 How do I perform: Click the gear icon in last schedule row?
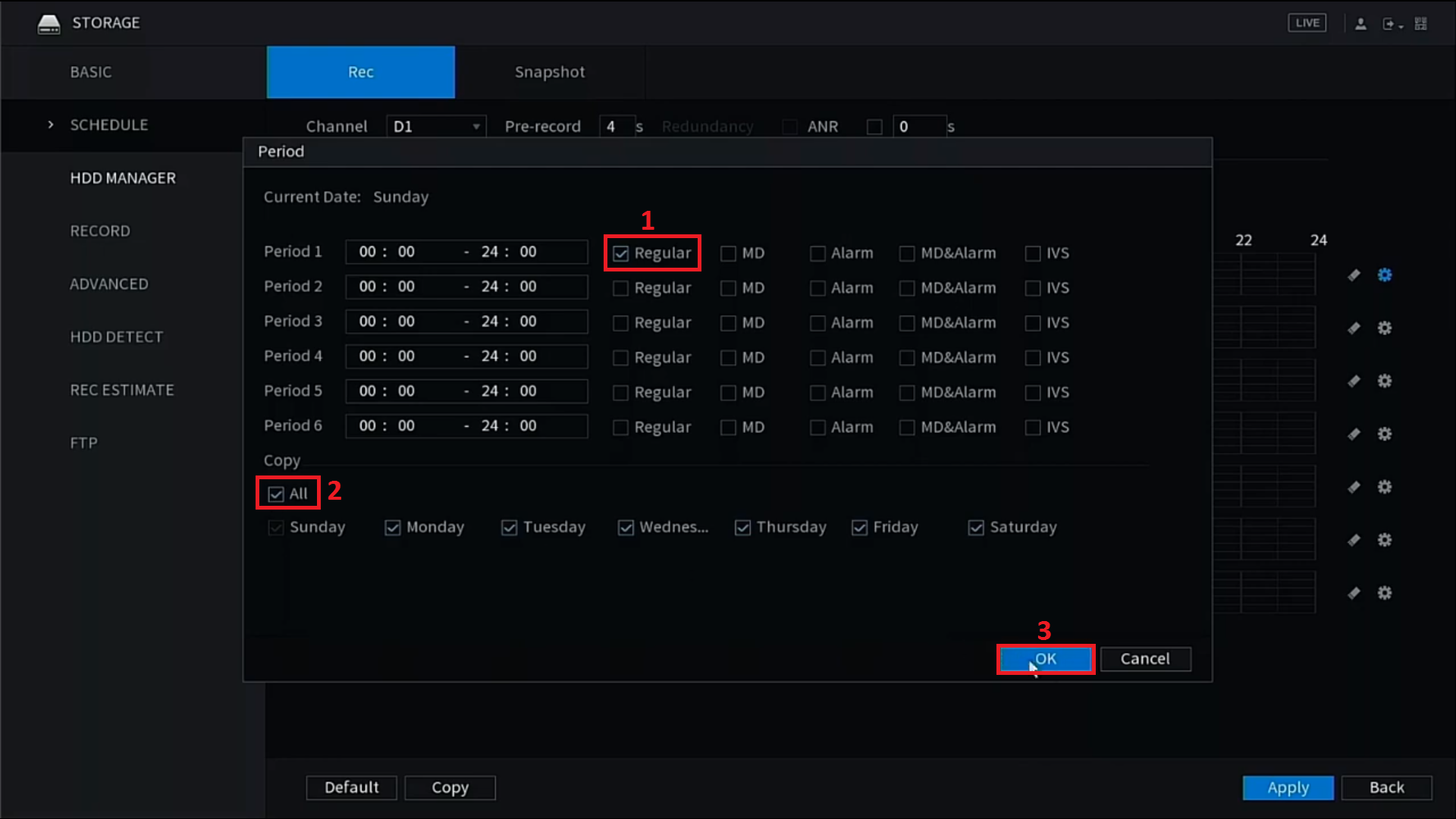(1385, 593)
